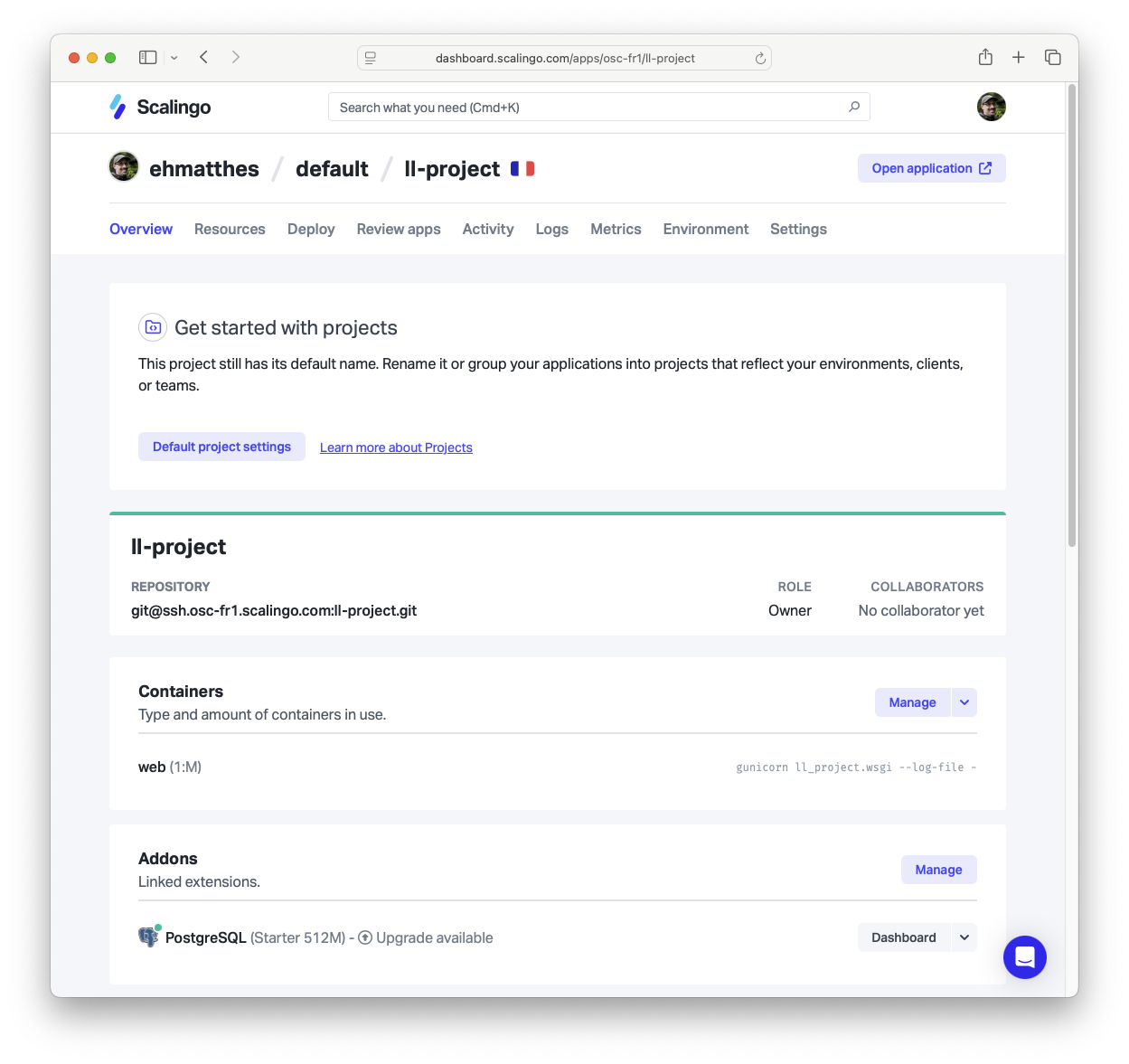Click the Safari share icon

click(x=985, y=57)
